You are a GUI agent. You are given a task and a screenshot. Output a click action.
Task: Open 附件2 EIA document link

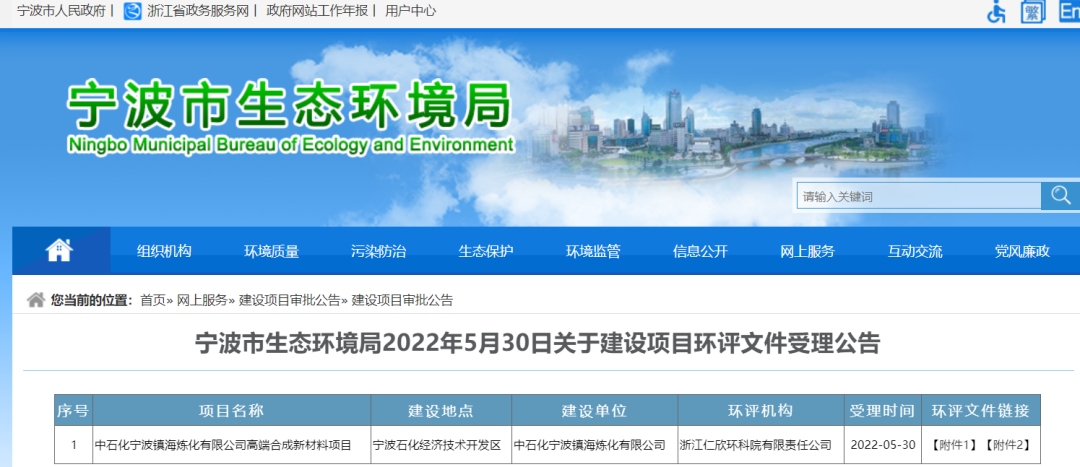tap(1007, 444)
